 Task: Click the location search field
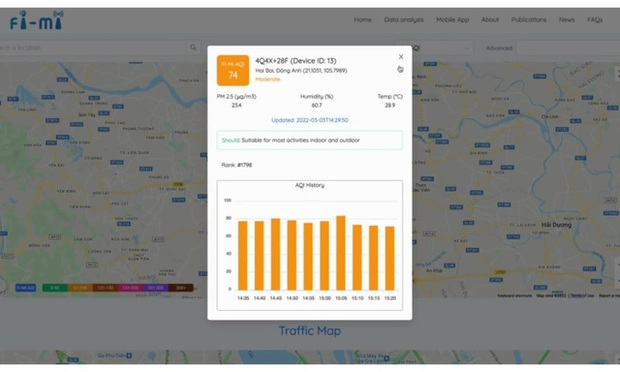(93, 48)
